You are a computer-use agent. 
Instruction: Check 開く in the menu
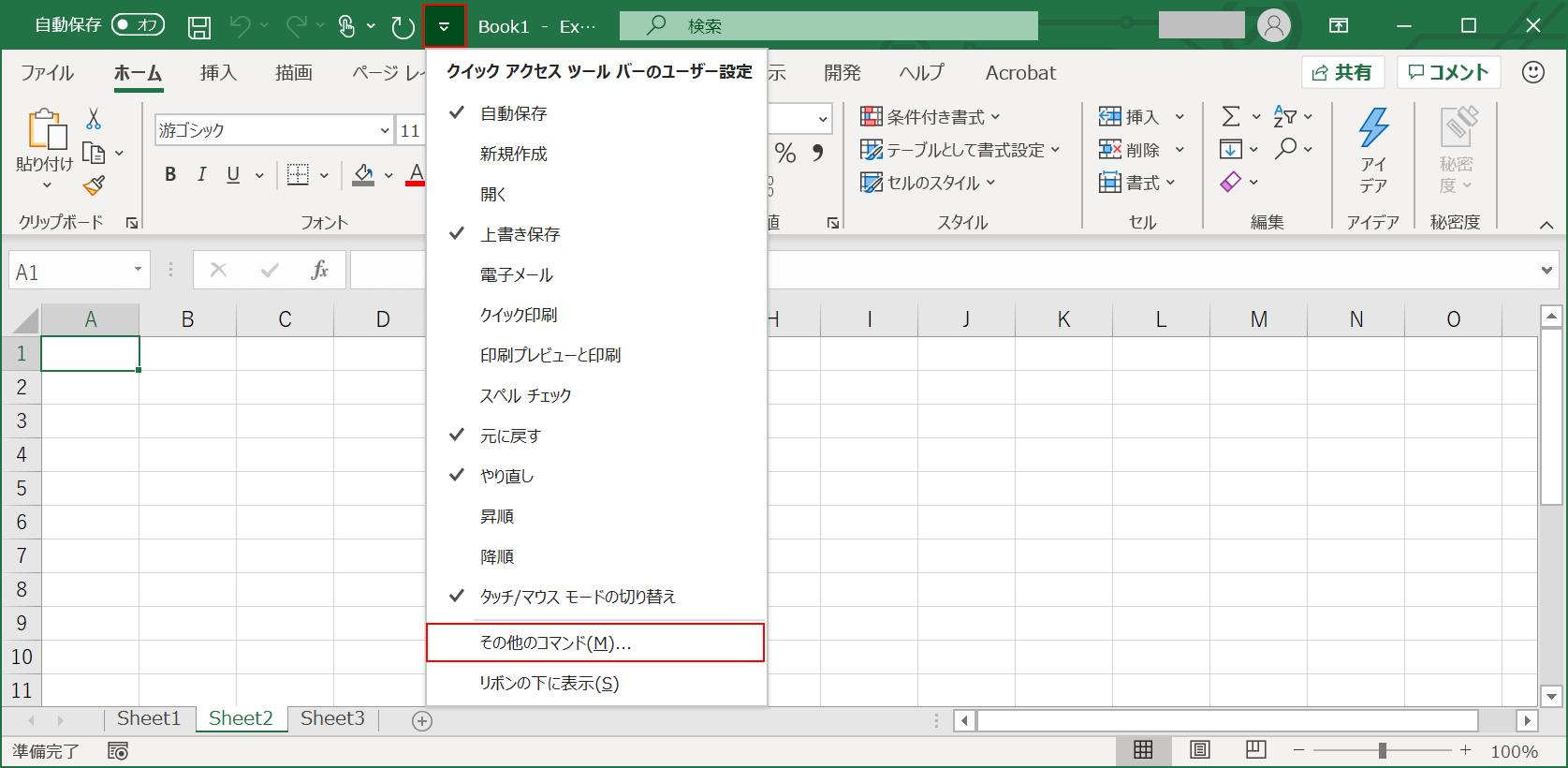(596, 194)
